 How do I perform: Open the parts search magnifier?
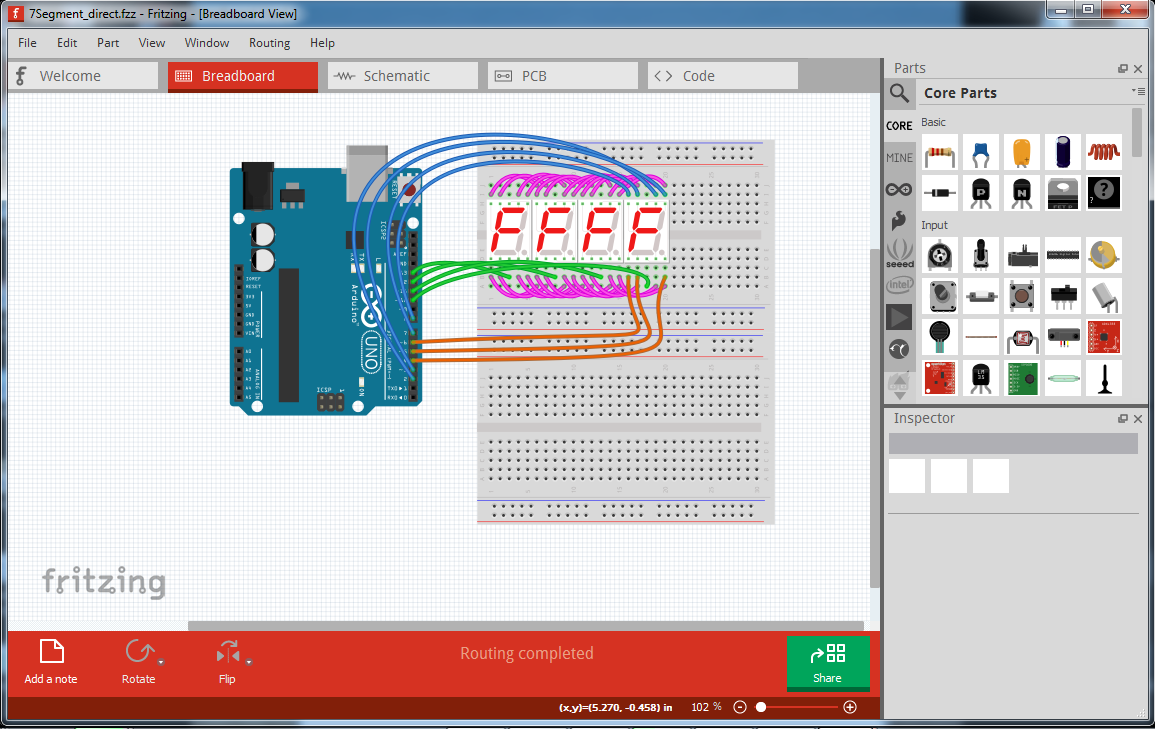click(x=899, y=93)
